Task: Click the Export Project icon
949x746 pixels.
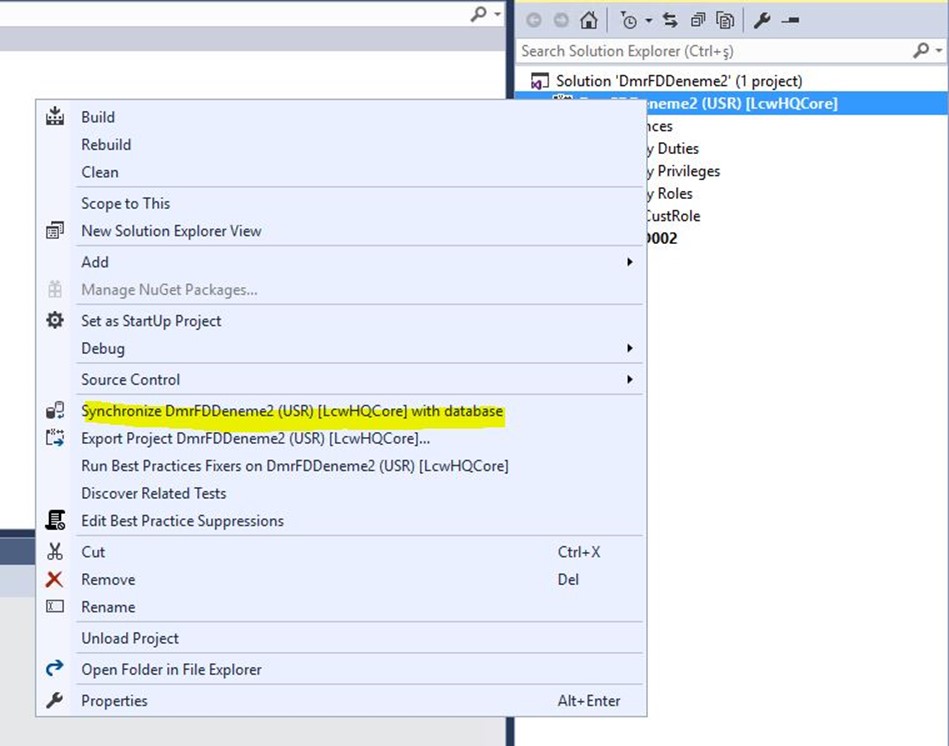Action: pos(54,437)
